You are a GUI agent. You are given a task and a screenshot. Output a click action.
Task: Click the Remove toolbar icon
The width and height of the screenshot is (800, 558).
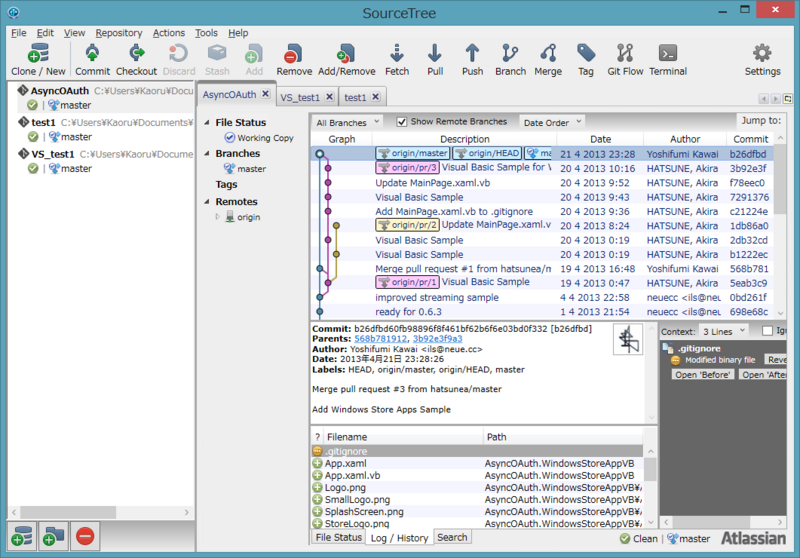click(294, 60)
